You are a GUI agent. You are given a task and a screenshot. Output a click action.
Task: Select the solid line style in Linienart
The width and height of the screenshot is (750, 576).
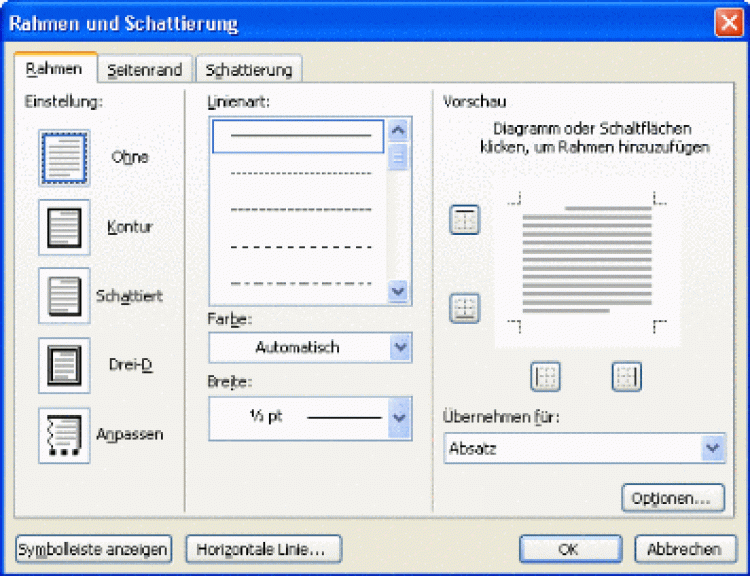click(300, 136)
